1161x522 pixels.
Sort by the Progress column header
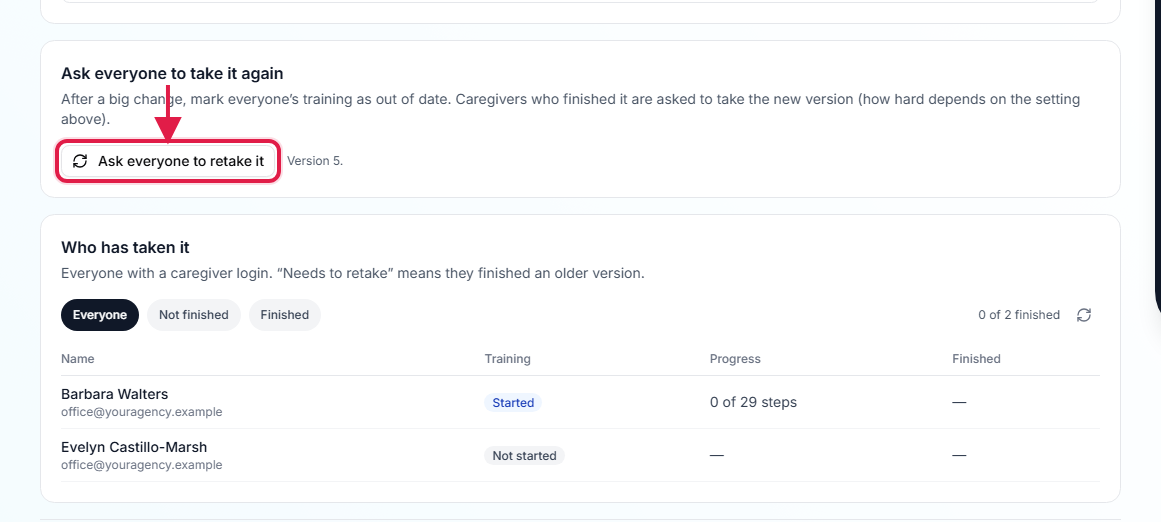tap(735, 358)
